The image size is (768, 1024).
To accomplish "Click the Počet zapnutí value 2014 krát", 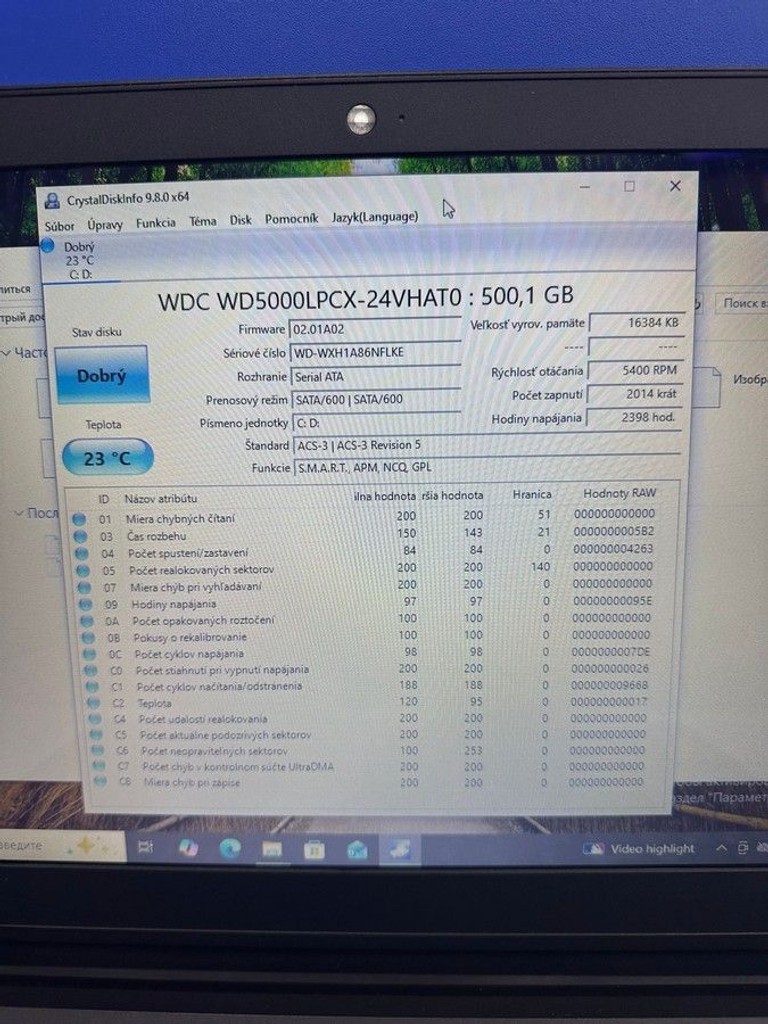I will tap(634, 394).
